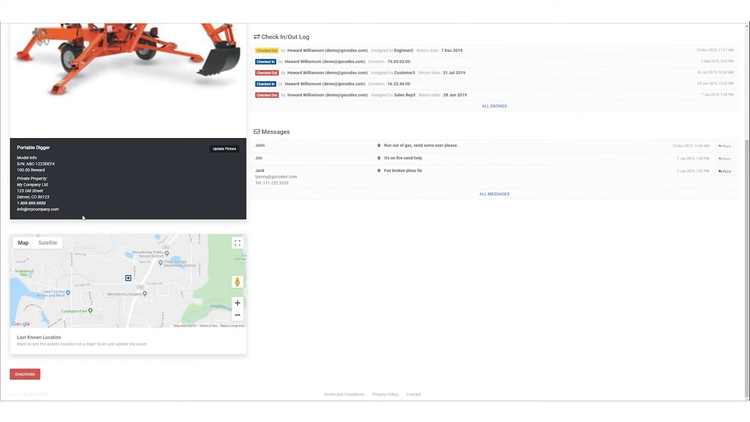Click 'Last Known Location' heading
Image resolution: width=750 pixels, height=422 pixels.
39,337
